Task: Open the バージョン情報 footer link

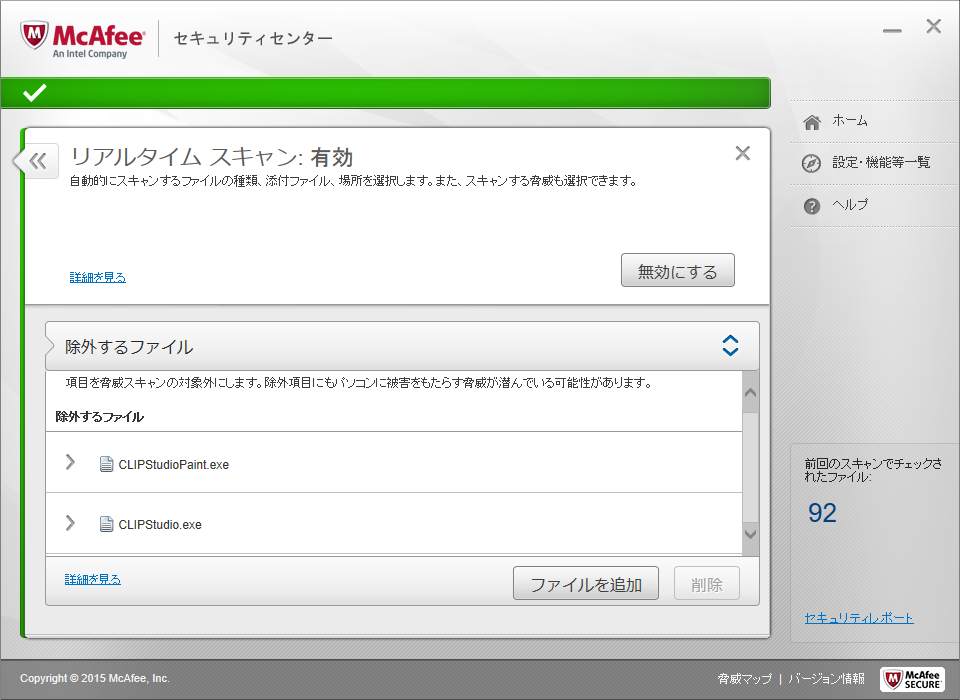Action: click(827, 679)
